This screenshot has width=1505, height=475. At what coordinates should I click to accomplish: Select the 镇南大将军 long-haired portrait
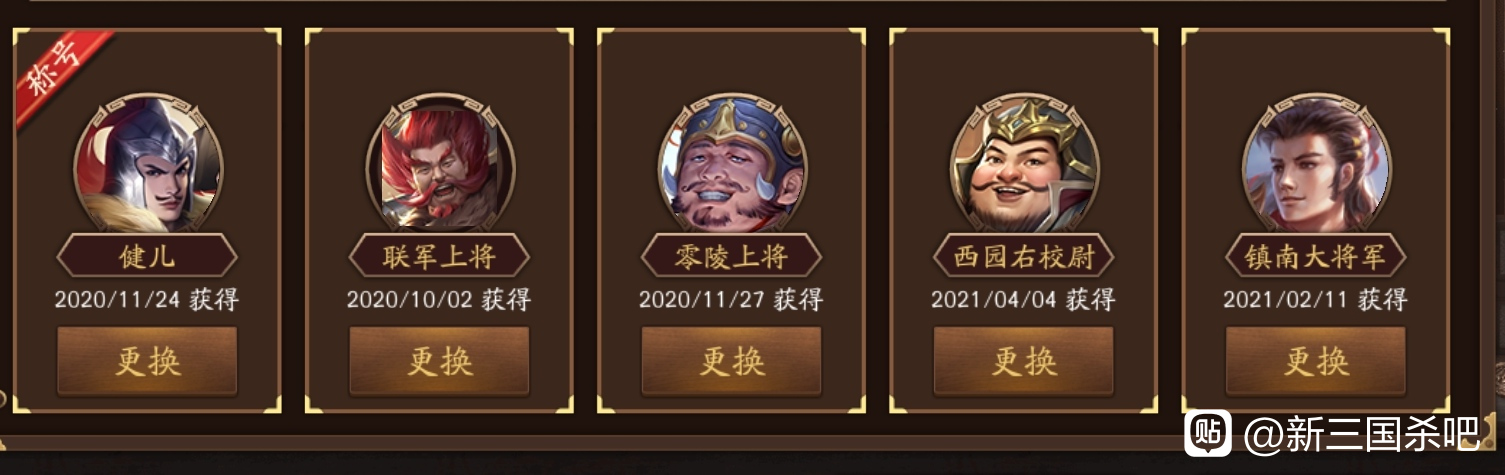(x=1316, y=164)
